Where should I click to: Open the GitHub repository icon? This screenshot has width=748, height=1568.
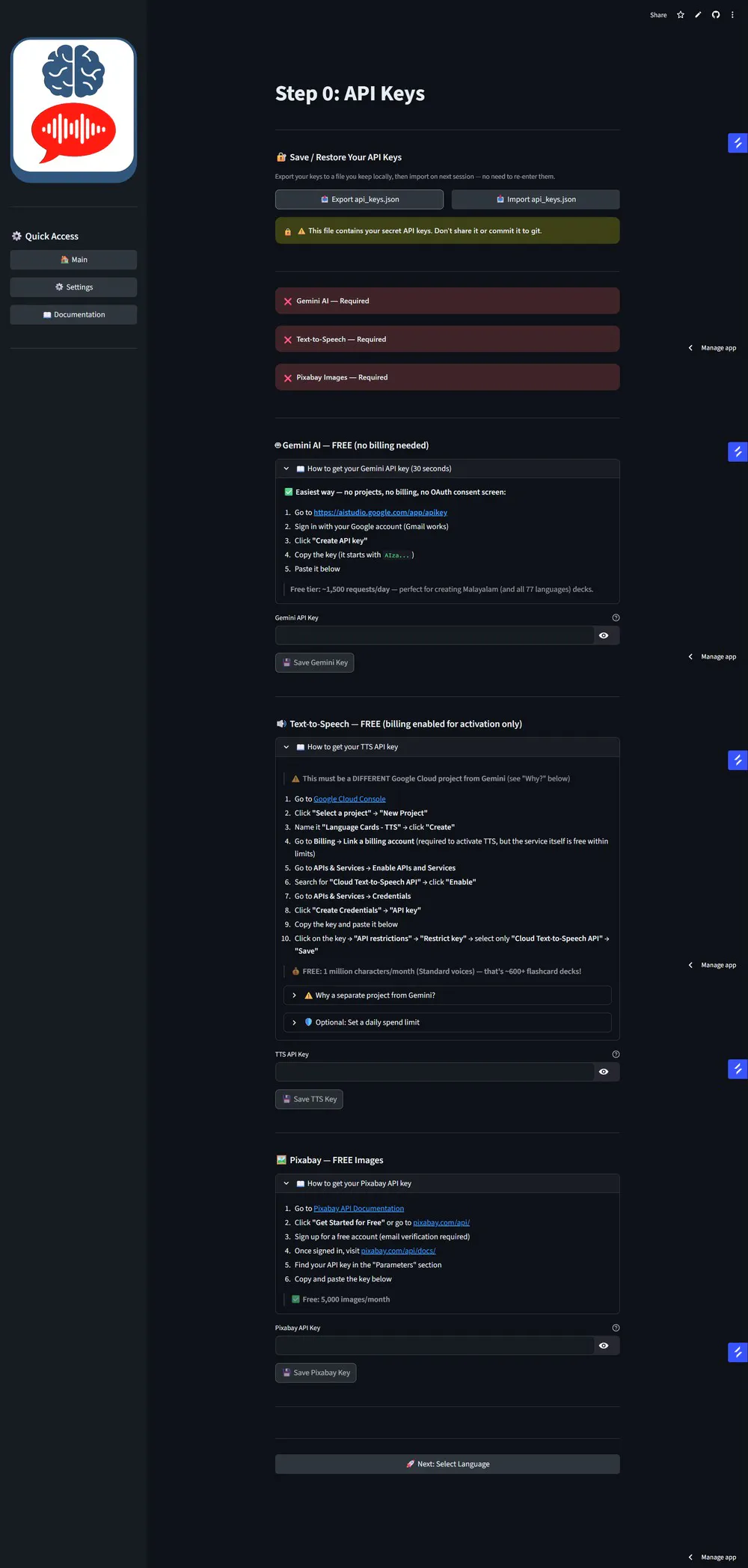(x=716, y=15)
